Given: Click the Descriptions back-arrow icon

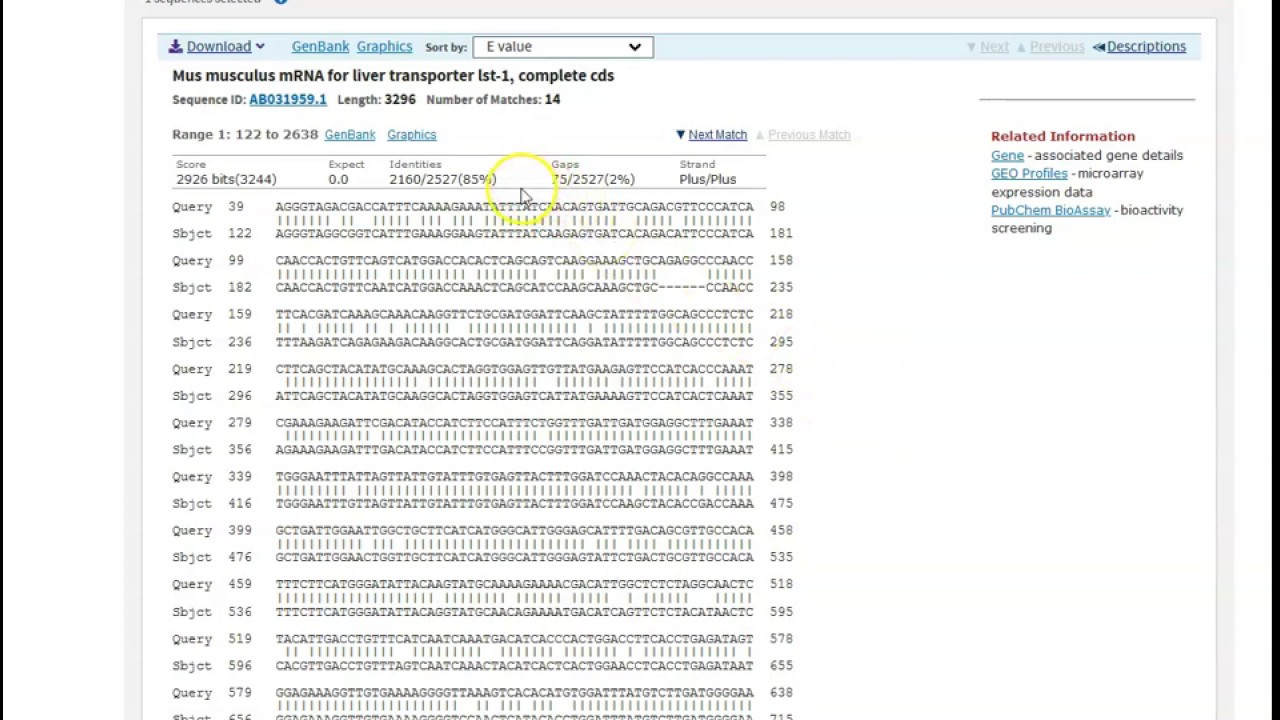Looking at the screenshot, I should [1098, 47].
